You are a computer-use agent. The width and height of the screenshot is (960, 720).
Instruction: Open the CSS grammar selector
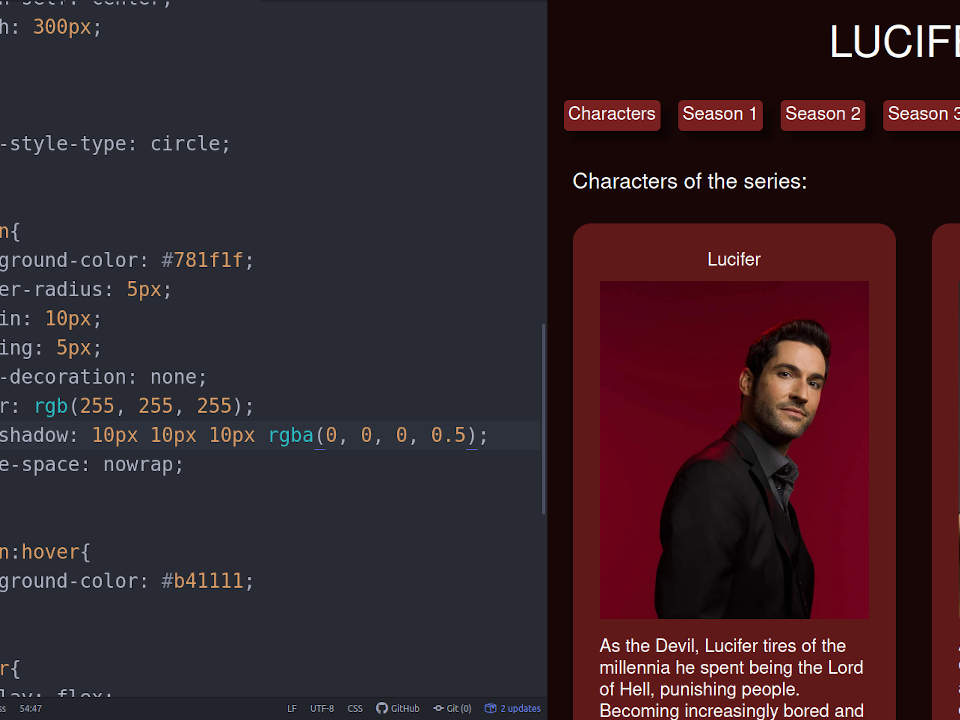point(355,708)
